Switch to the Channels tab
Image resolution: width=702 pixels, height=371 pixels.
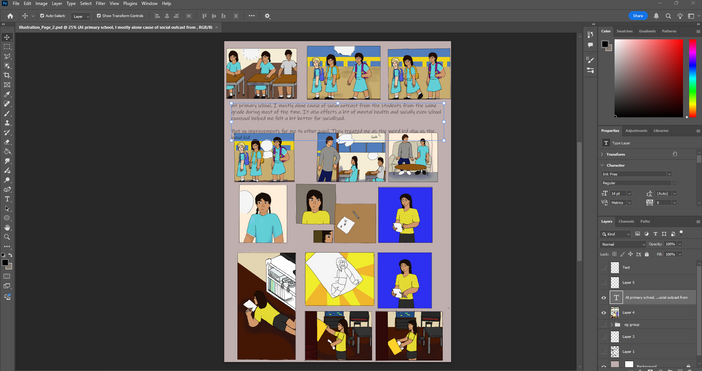point(626,222)
